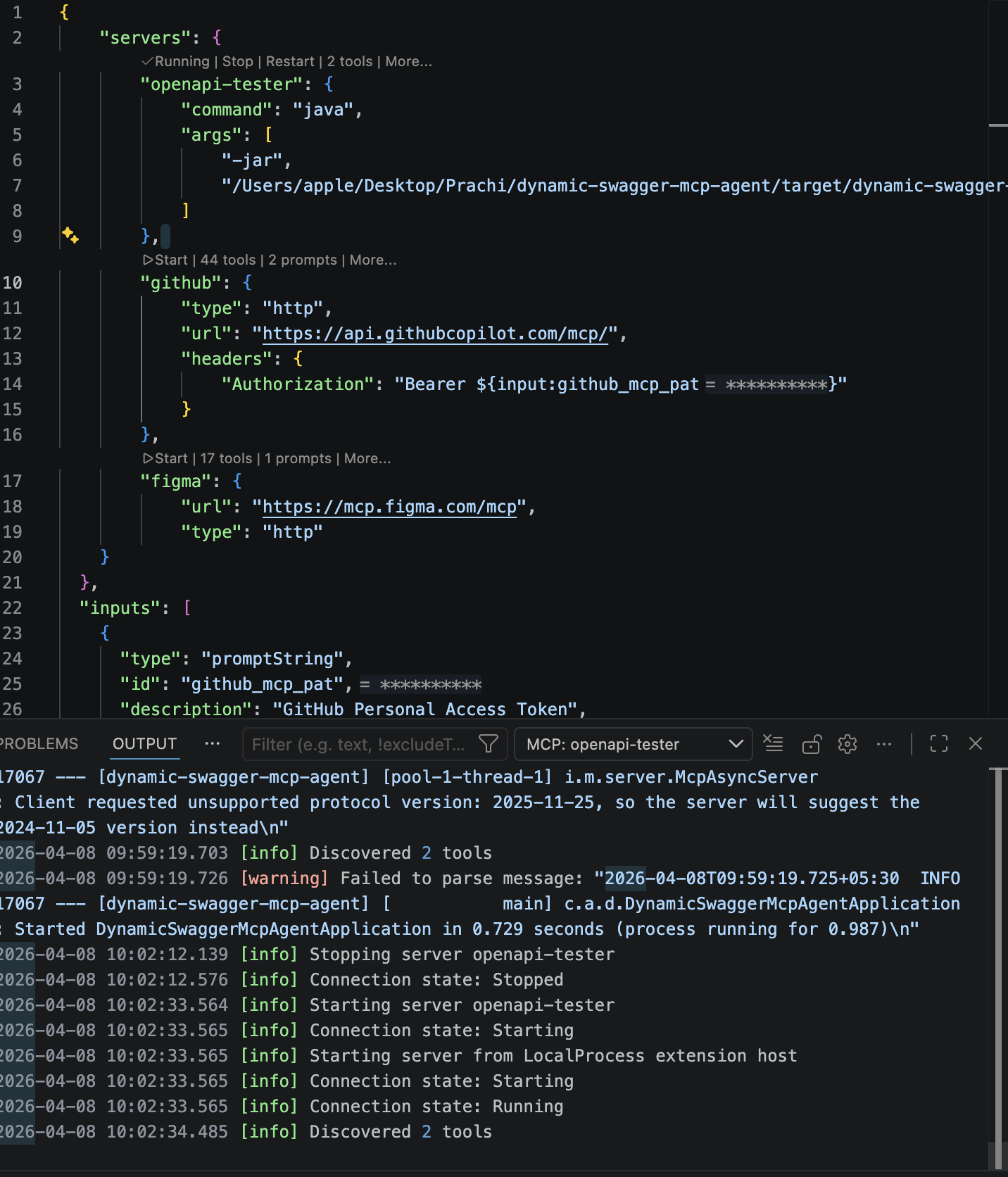Open the panel's more actions ellipsis beside gear
This screenshot has width=1008, height=1177.
point(884,743)
